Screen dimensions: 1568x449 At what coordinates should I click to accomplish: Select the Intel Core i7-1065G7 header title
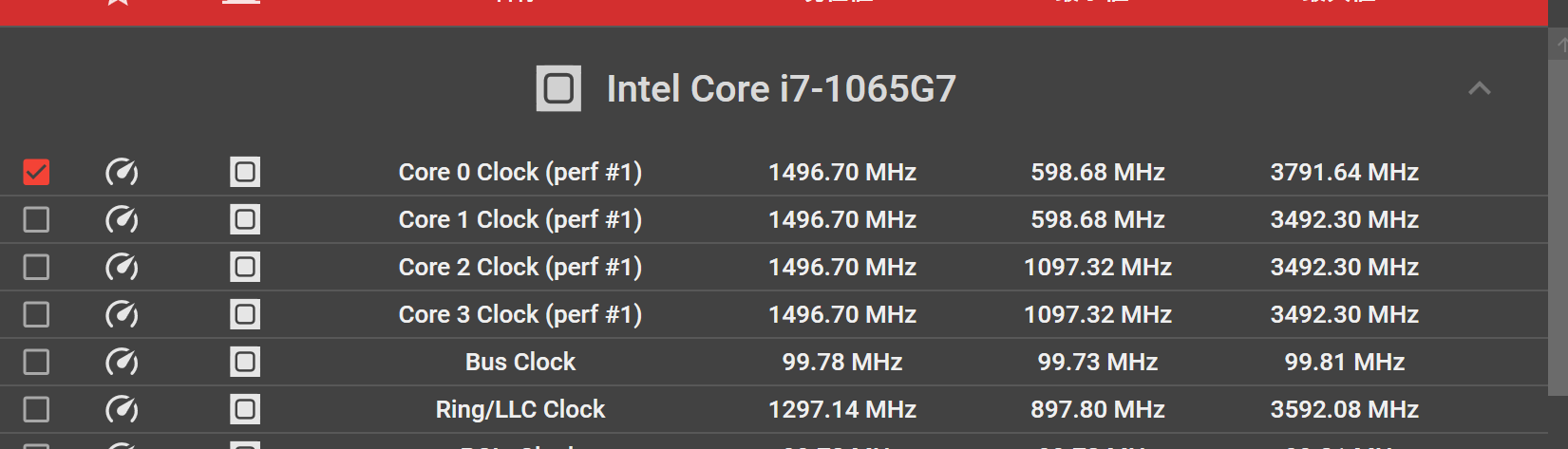pyautogui.click(x=781, y=88)
